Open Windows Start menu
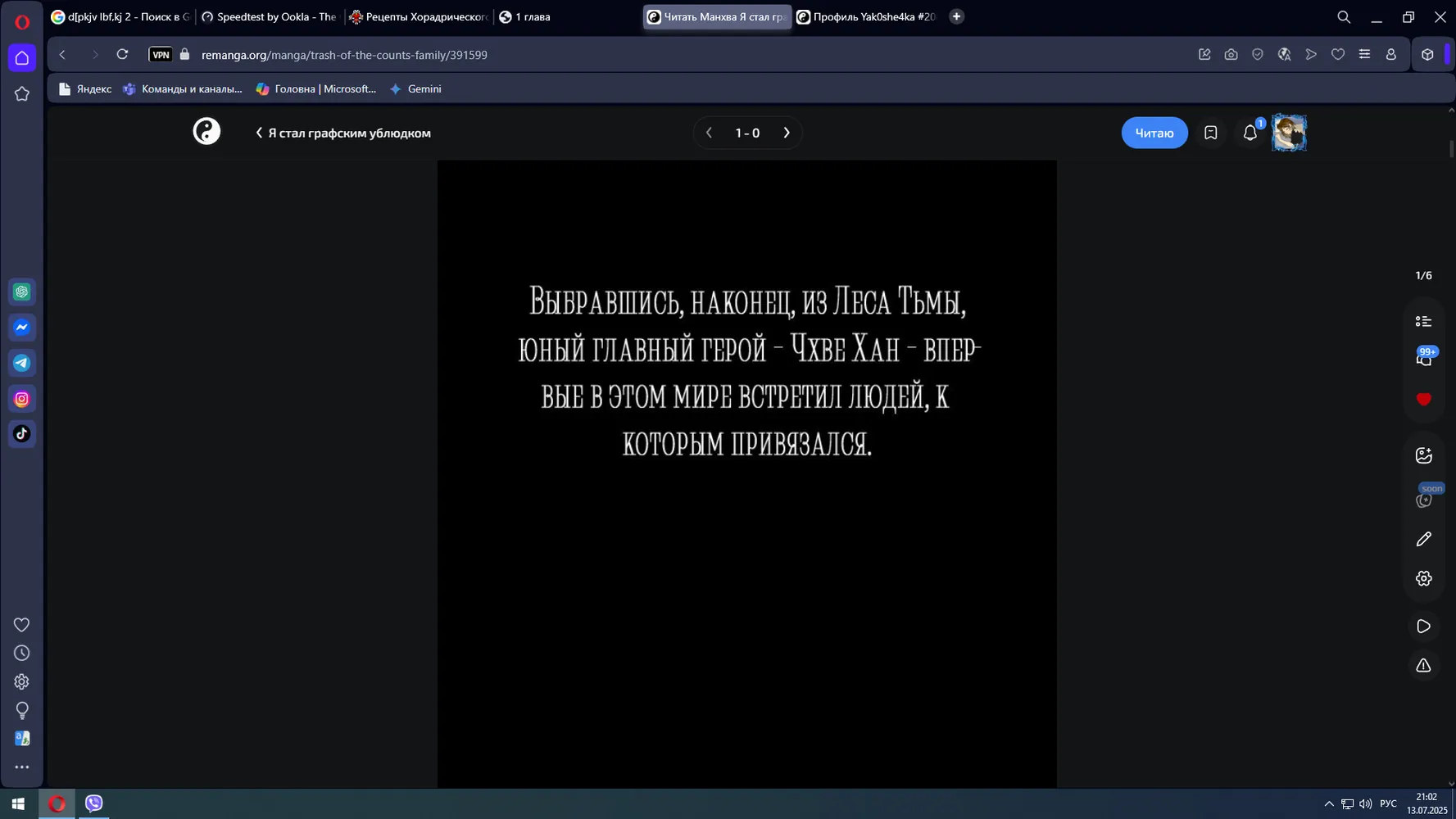 (x=18, y=803)
